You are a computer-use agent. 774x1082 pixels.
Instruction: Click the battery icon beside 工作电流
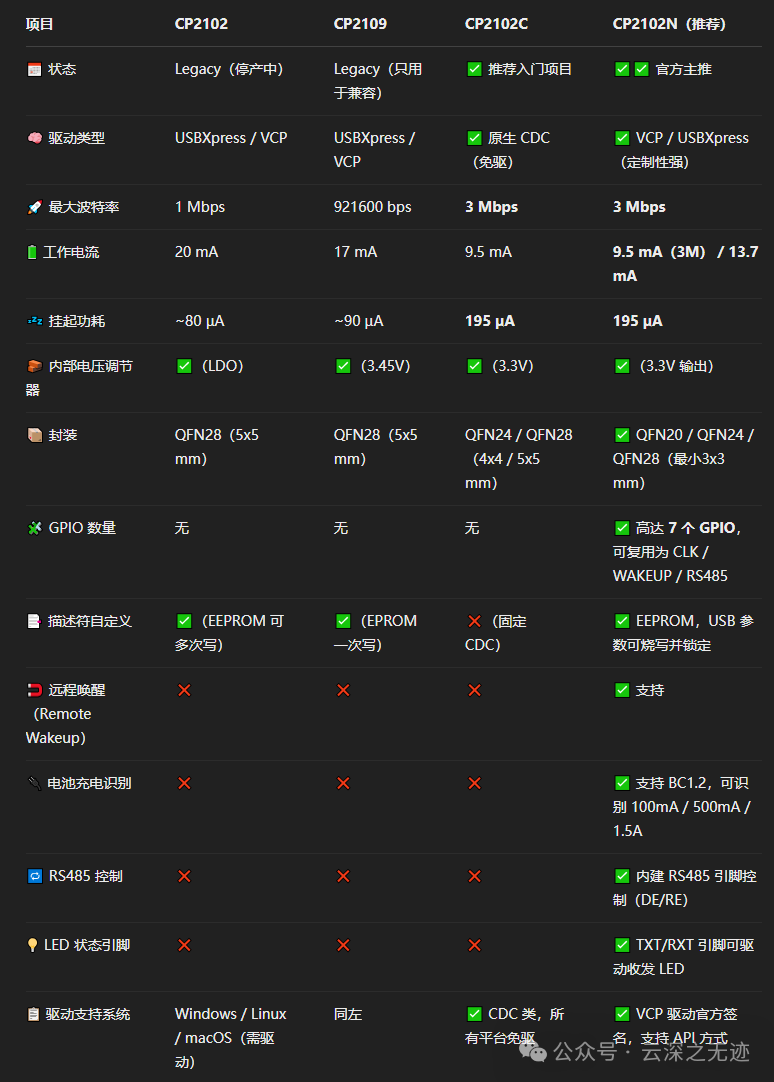pyautogui.click(x=32, y=252)
